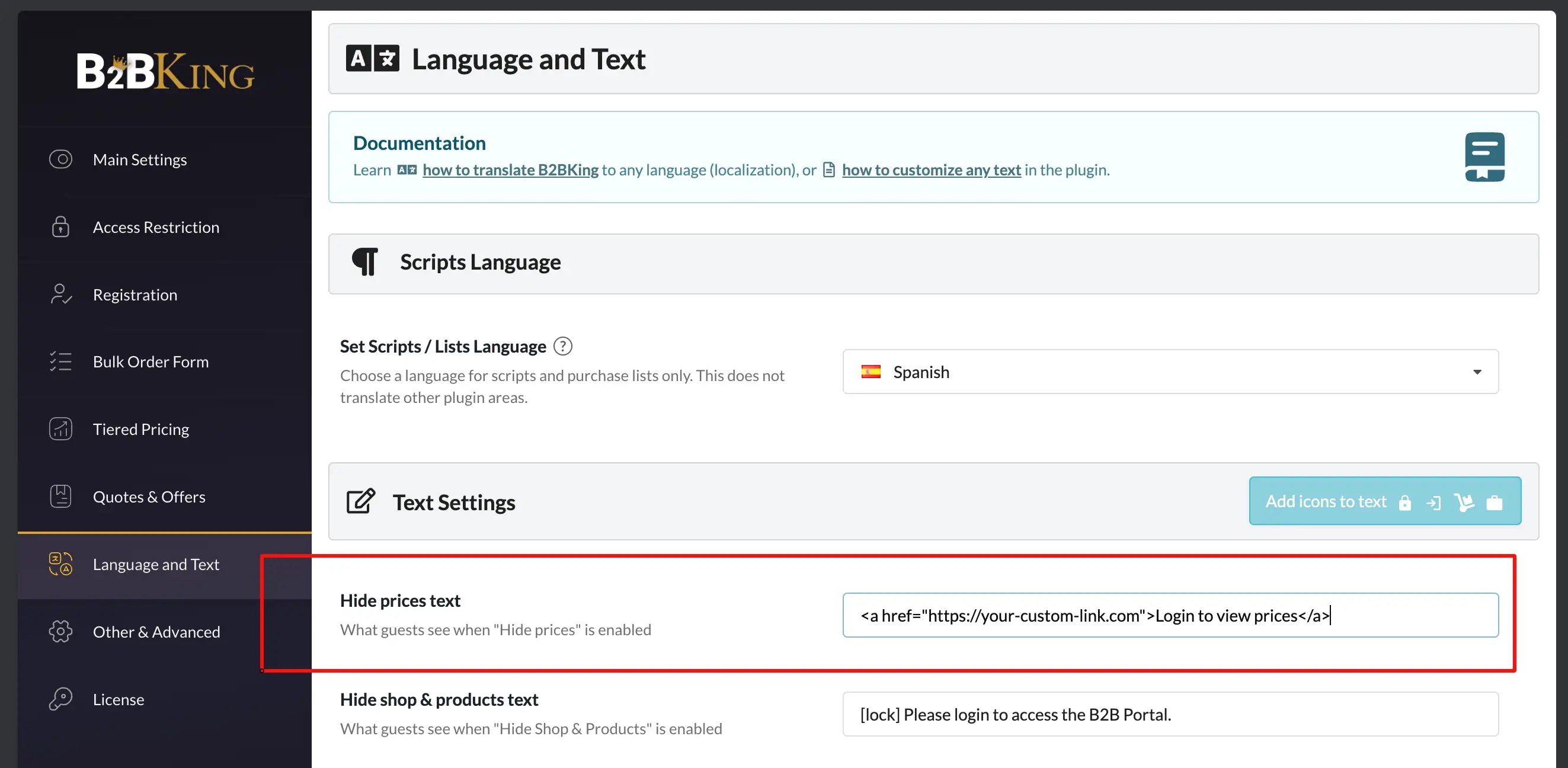The width and height of the screenshot is (1568, 768).
Task: Open Main Settings menu item
Action: coord(139,159)
